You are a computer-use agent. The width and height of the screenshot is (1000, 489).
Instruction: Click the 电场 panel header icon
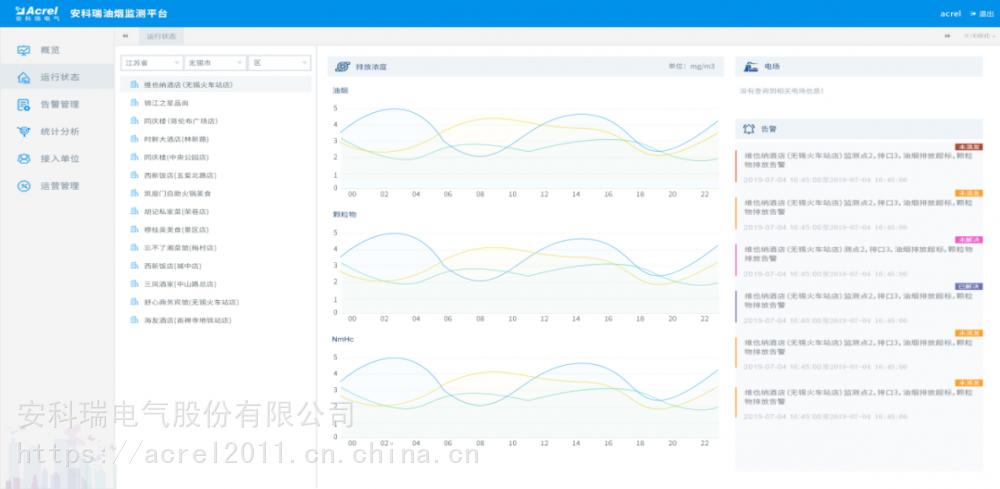point(751,66)
